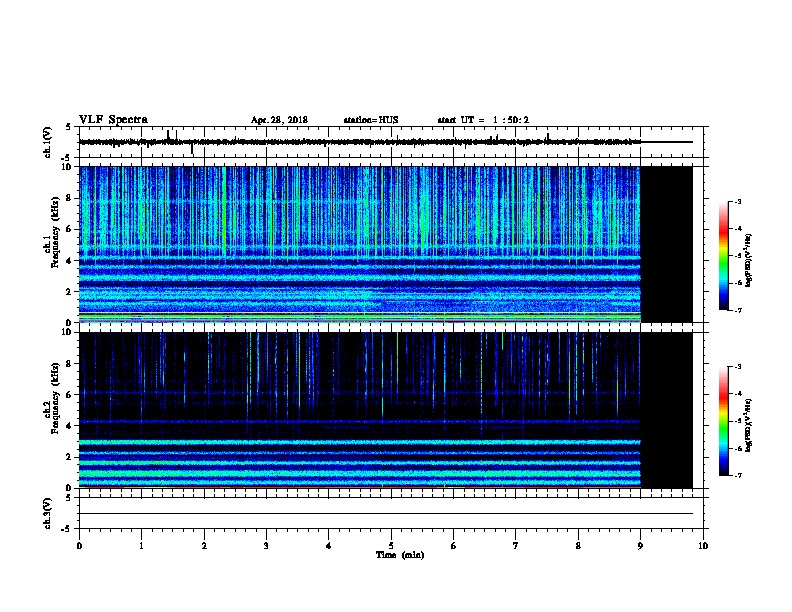The width and height of the screenshot is (792, 612).
Task: Select the date "Apr. 28, 2018"
Action: tap(279, 120)
